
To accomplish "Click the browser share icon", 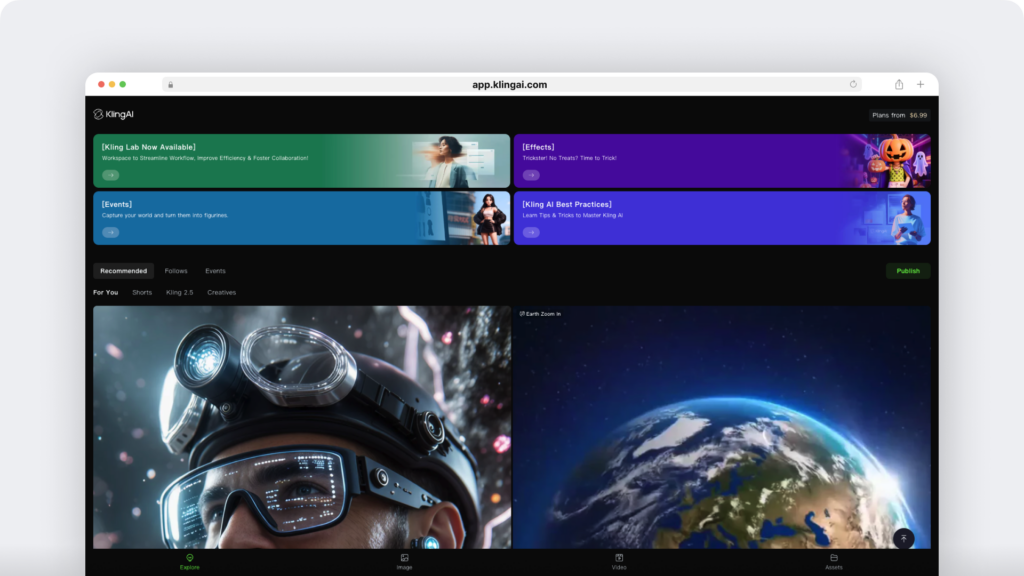I will click(x=899, y=84).
